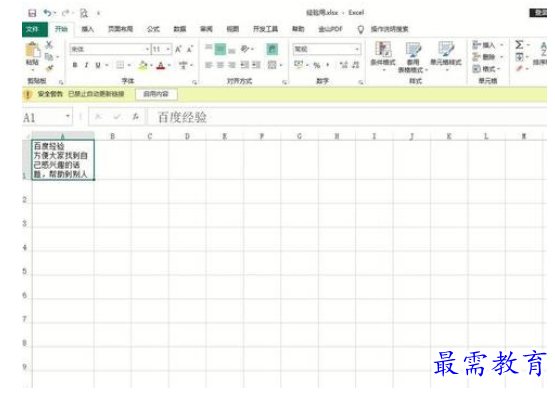The width and height of the screenshot is (555, 395).
Task: Click the Decrease Indent icon
Action: 245,65
